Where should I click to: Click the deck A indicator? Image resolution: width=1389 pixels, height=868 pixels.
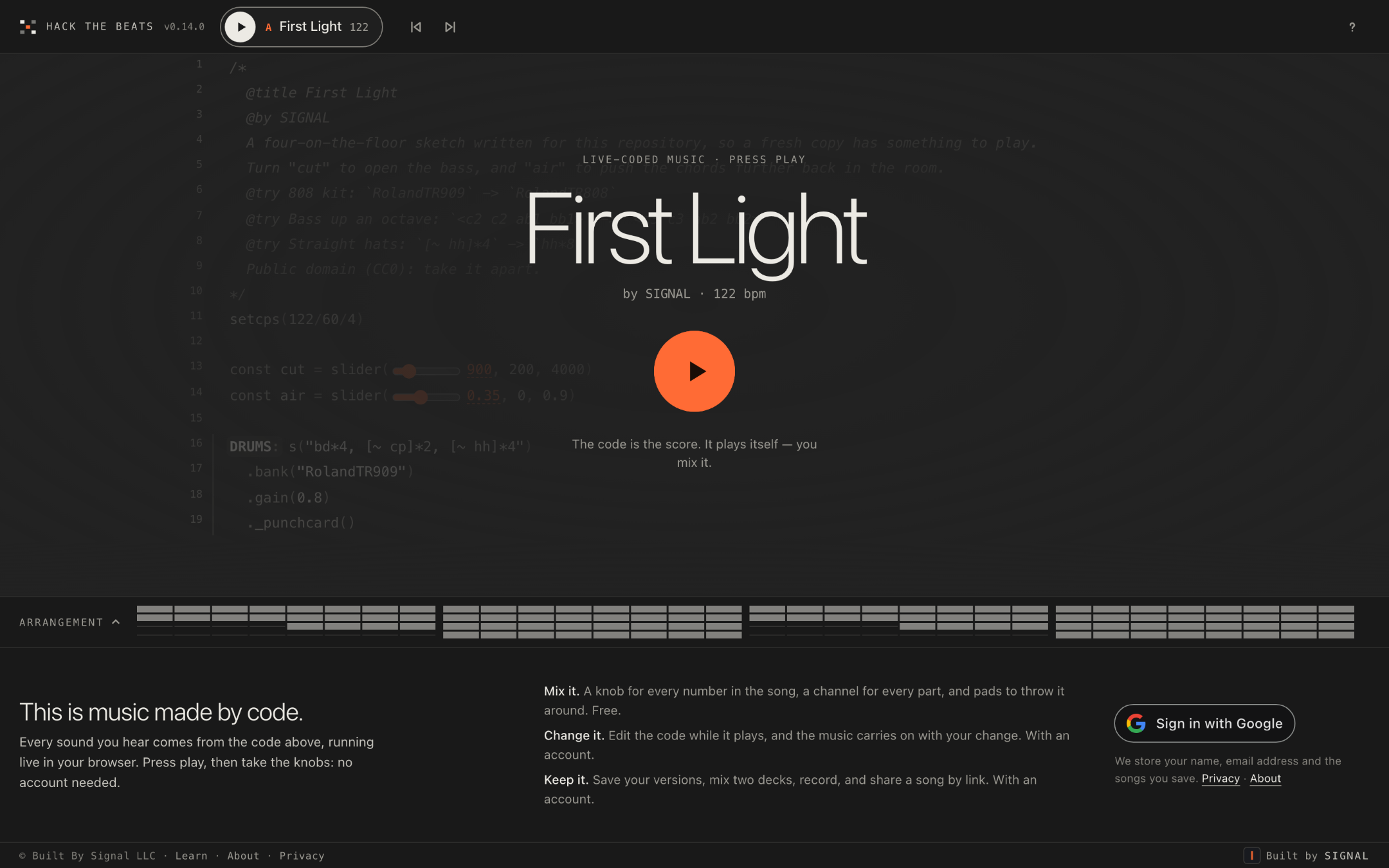tap(268, 27)
